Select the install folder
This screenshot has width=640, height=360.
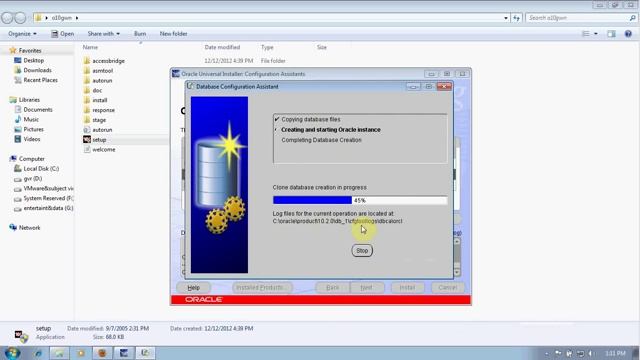tap(100, 100)
